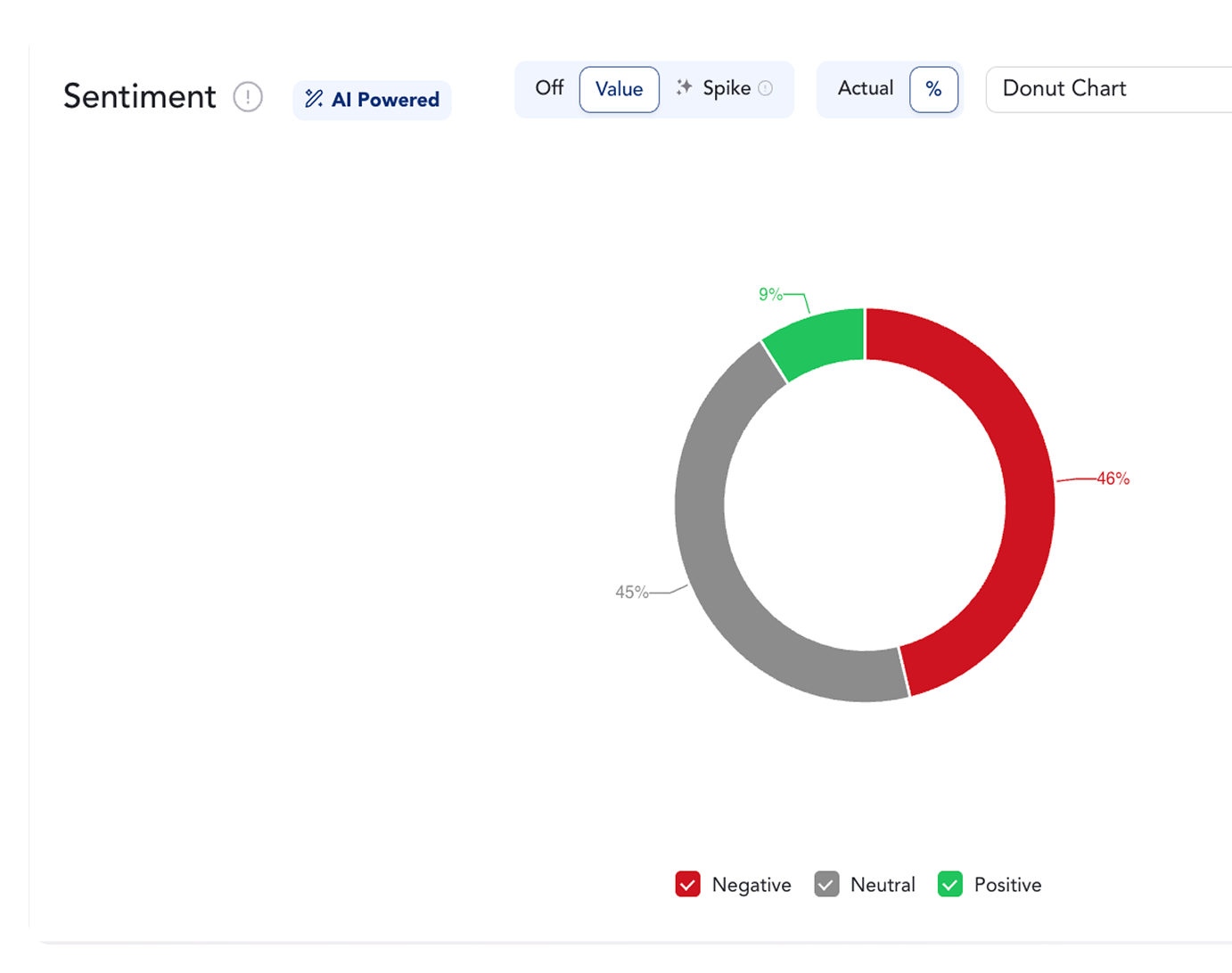Click the 9% data label
This screenshot has width=1232, height=973.
[x=770, y=294]
